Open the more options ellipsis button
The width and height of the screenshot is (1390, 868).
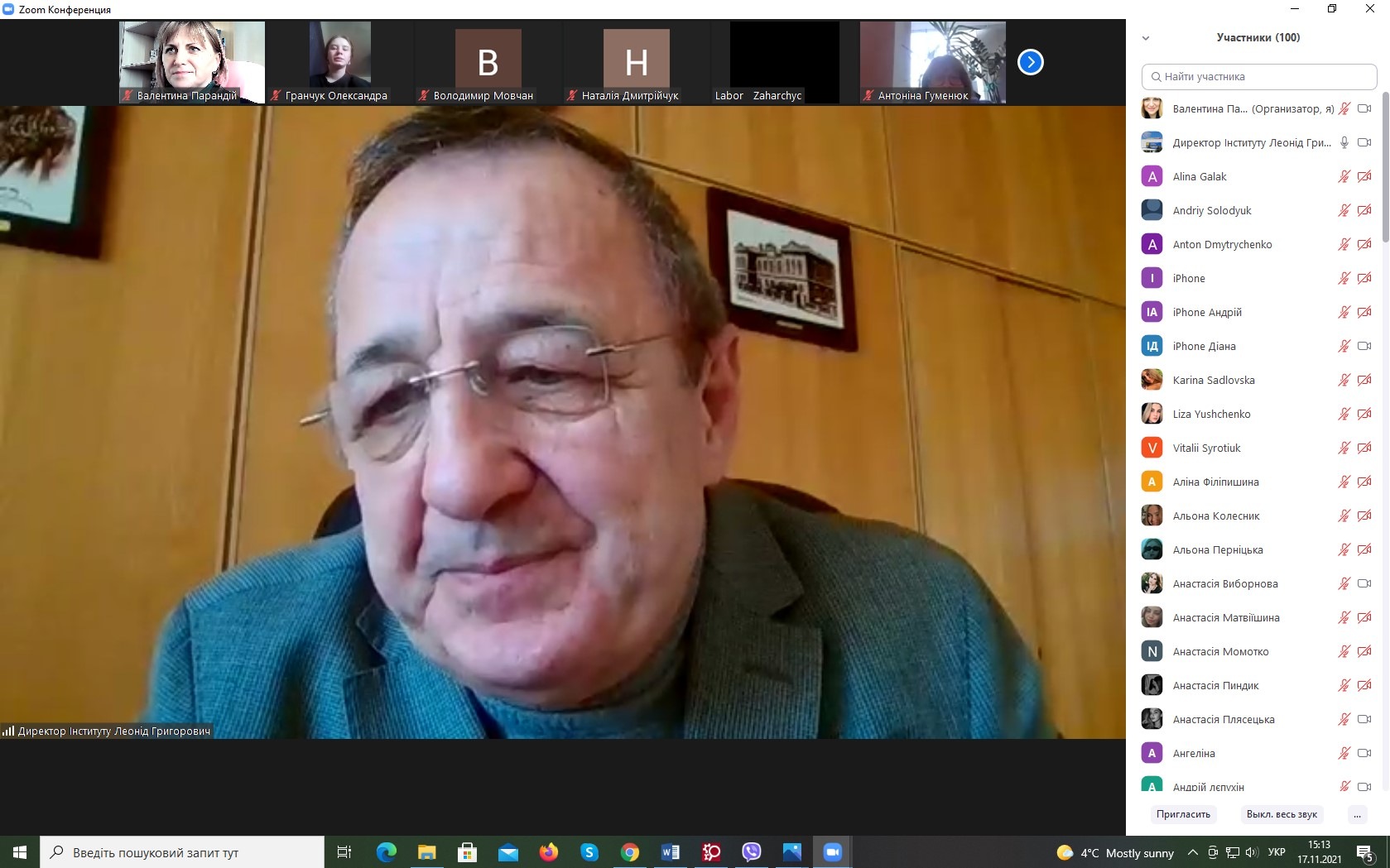coord(1357,814)
